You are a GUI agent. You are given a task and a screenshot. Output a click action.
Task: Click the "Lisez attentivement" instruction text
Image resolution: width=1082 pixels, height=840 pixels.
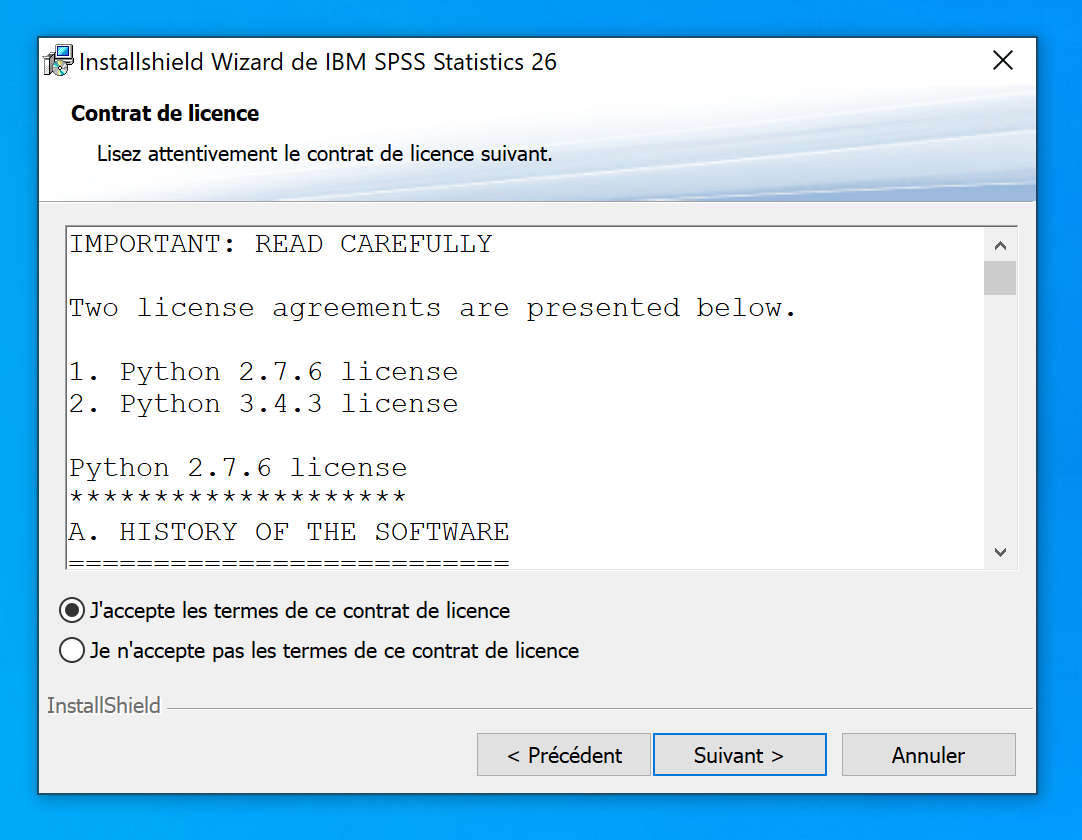[324, 154]
